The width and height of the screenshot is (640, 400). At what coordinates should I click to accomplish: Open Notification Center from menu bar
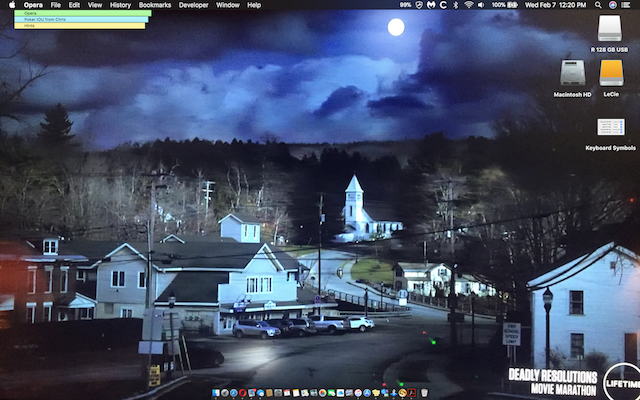pos(625,5)
